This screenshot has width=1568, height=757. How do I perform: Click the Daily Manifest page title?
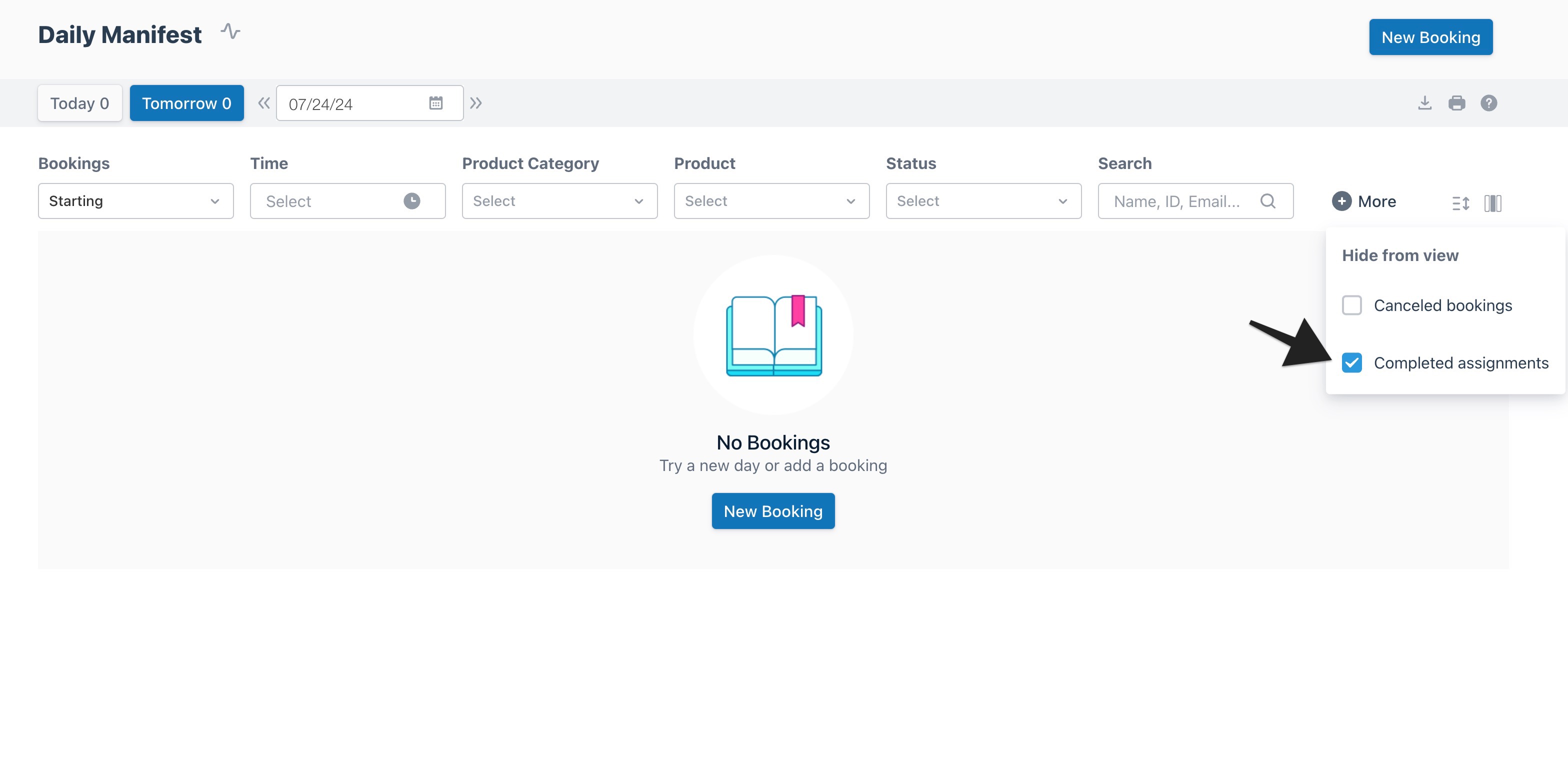click(120, 34)
